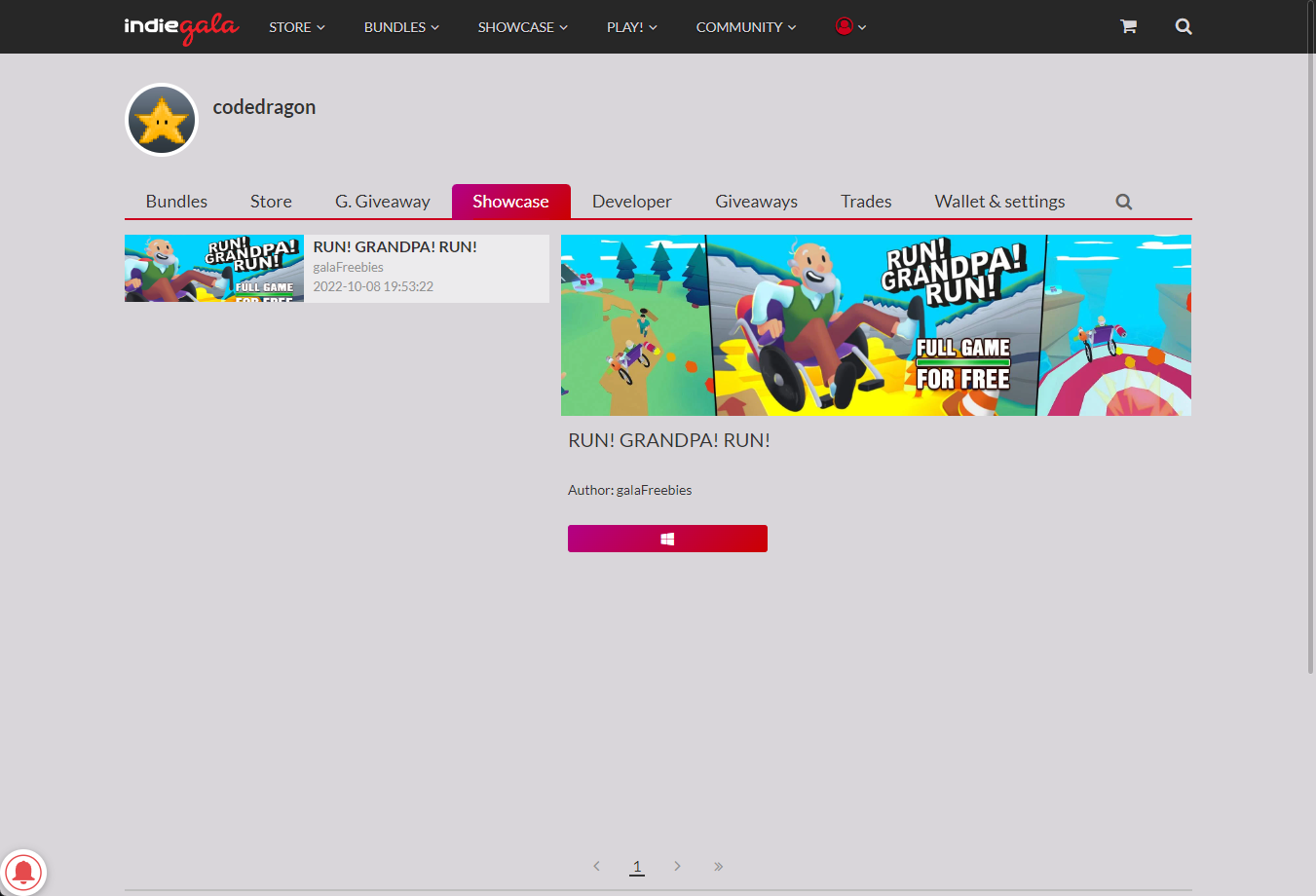Click the large RUN! GRANDPA! RUN! banner
The height and width of the screenshot is (896, 1316).
pos(876,325)
